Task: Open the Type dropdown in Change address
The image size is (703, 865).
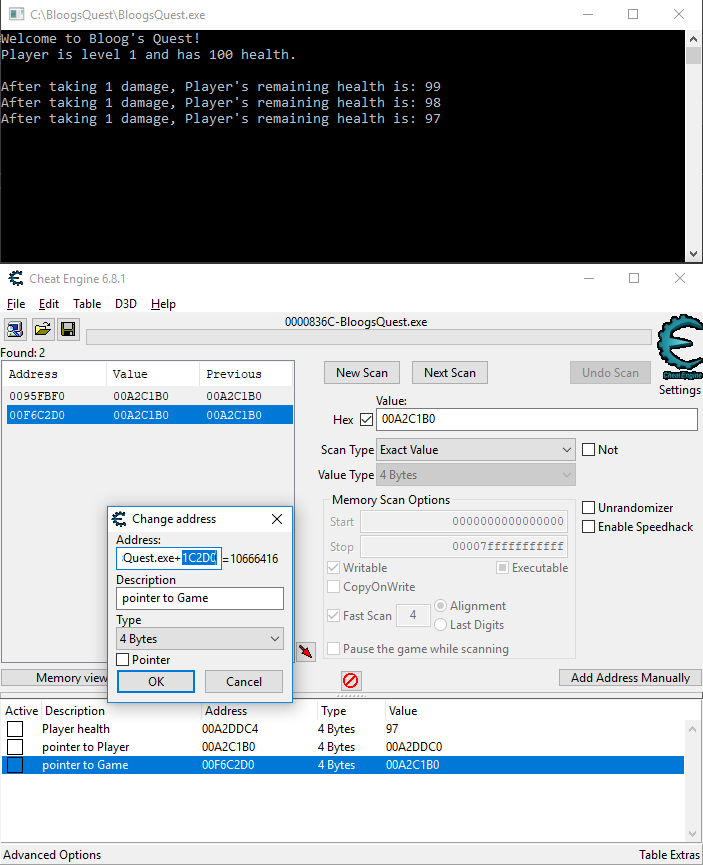Action: (200, 639)
